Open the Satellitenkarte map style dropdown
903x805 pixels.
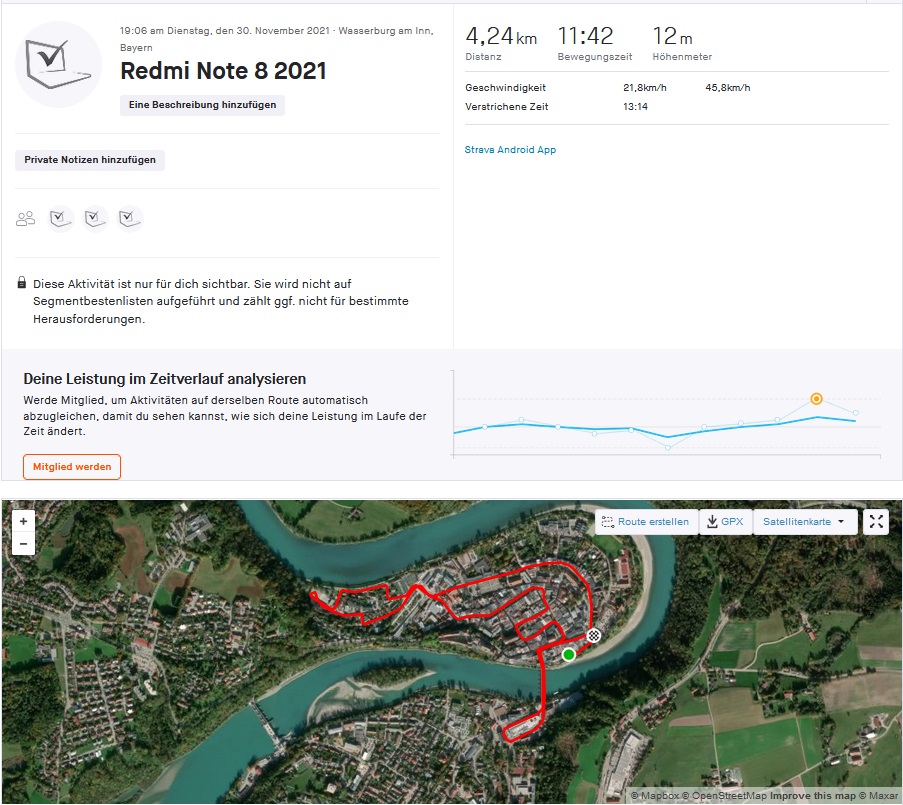coord(804,522)
